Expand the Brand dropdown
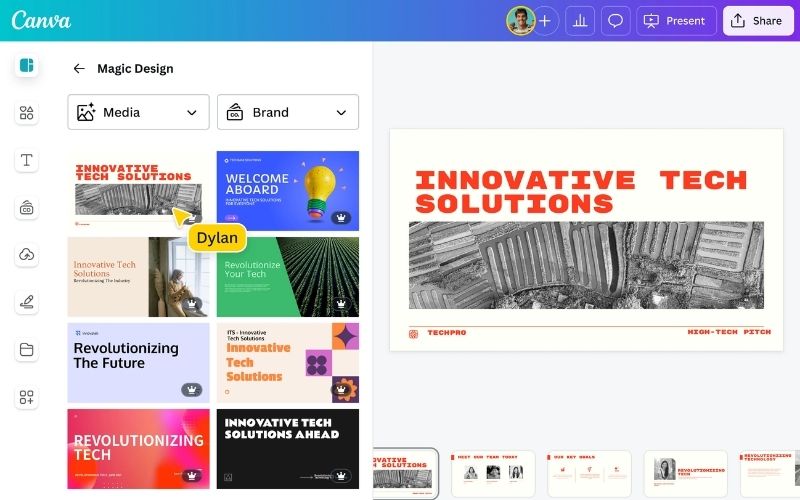Screen dimensions: 800x500 point(287,112)
